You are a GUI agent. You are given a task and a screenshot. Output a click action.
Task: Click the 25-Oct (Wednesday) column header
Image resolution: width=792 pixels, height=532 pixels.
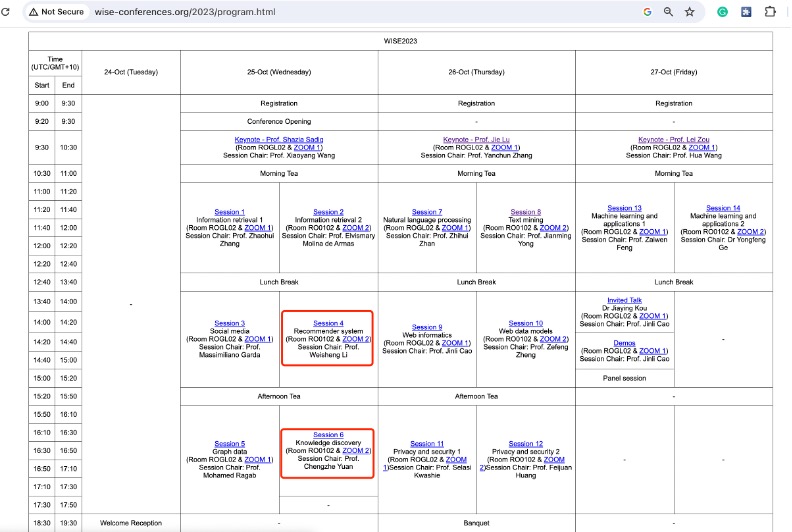(x=279, y=72)
